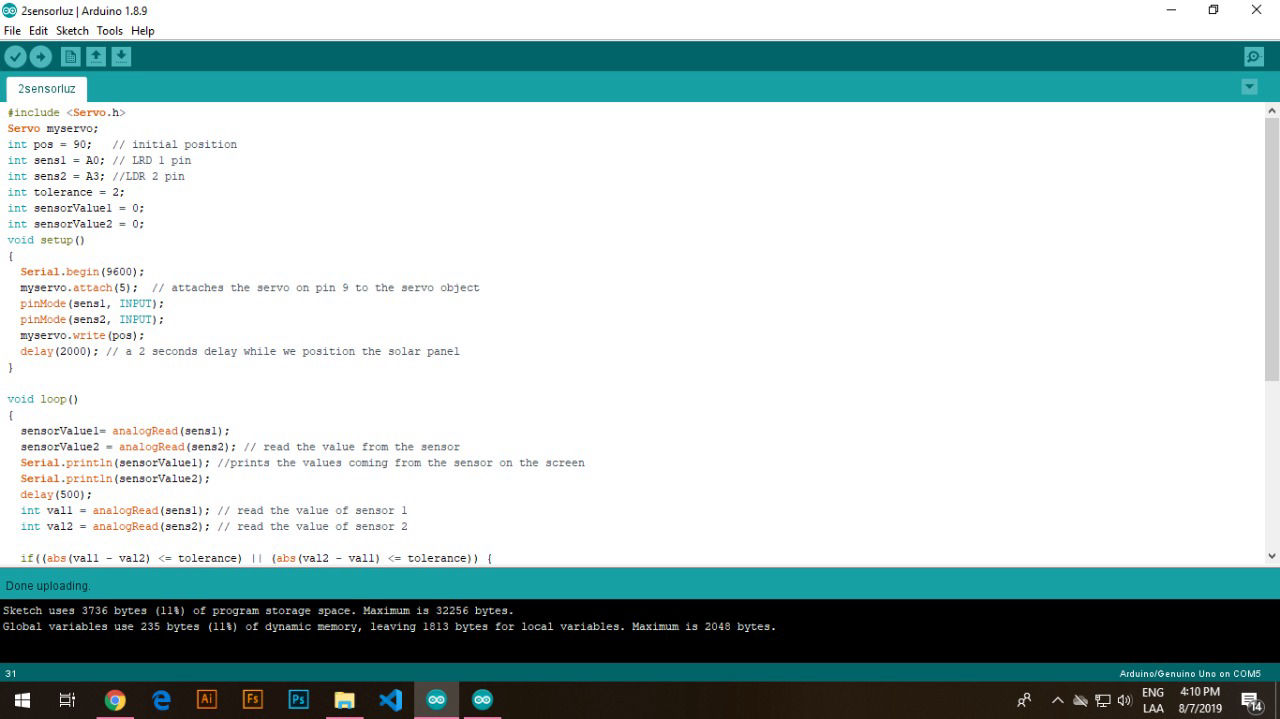
Task: Click the Arduino logo in the title bar
Action: 10,10
